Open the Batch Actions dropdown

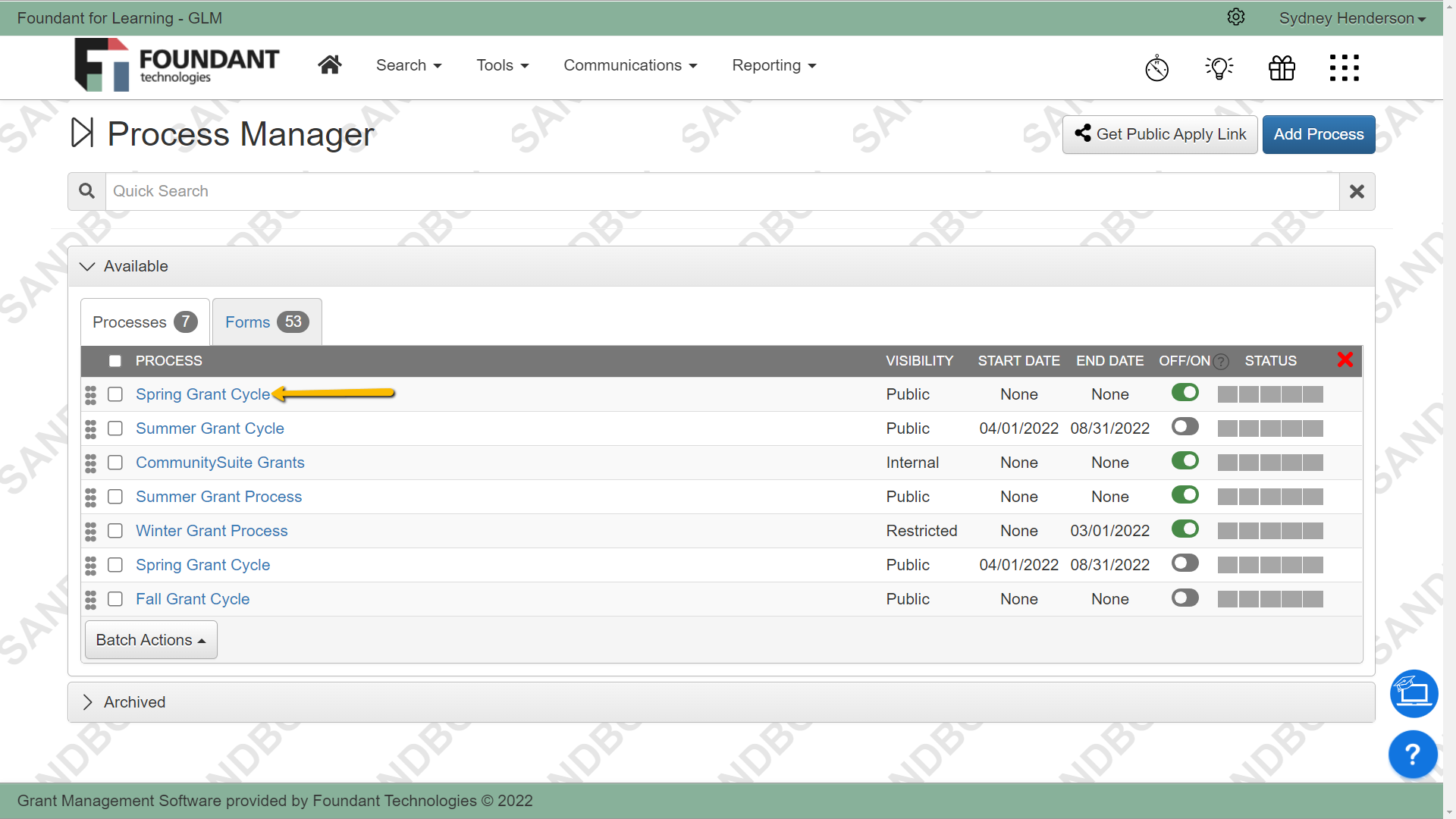(151, 640)
